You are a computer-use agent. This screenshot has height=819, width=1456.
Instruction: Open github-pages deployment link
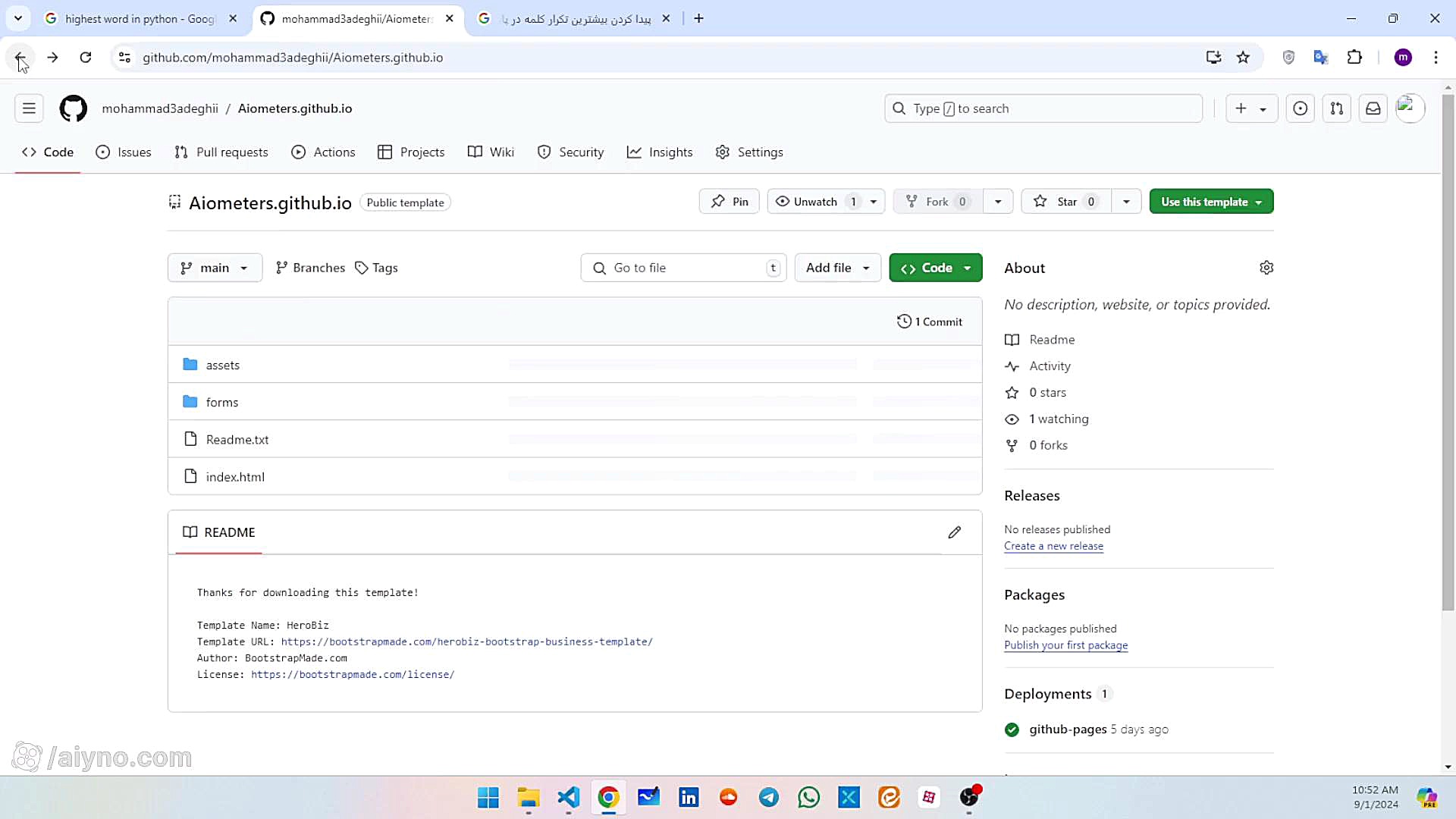(x=1068, y=730)
